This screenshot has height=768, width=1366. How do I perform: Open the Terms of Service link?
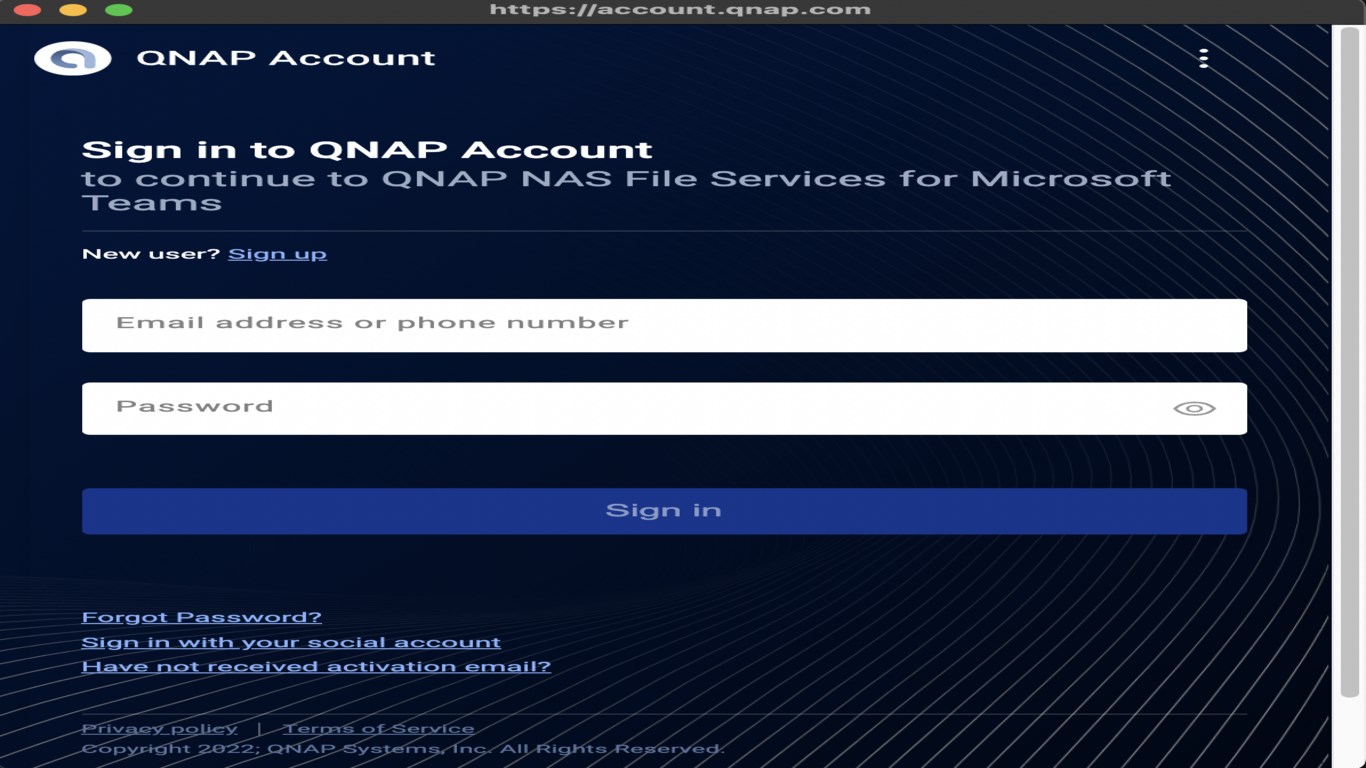point(379,728)
